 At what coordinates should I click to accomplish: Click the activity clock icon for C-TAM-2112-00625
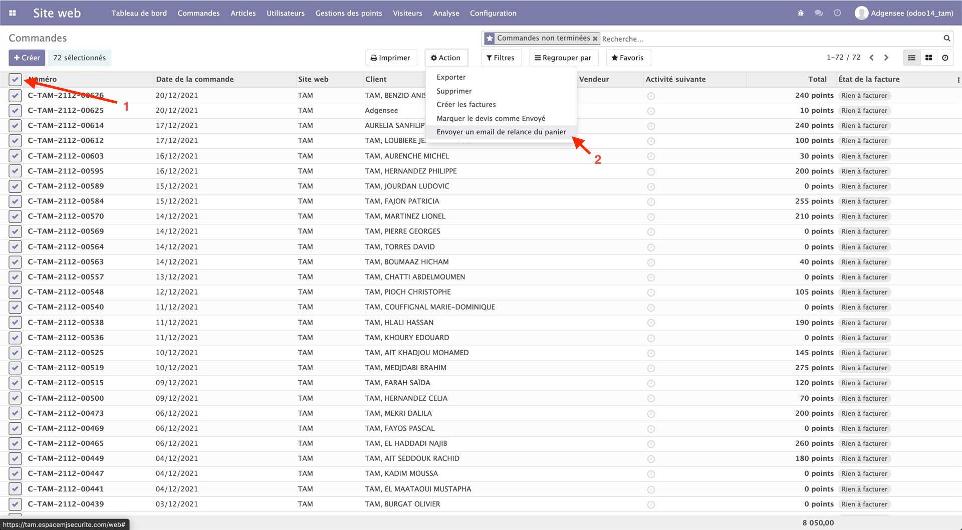coord(651,111)
